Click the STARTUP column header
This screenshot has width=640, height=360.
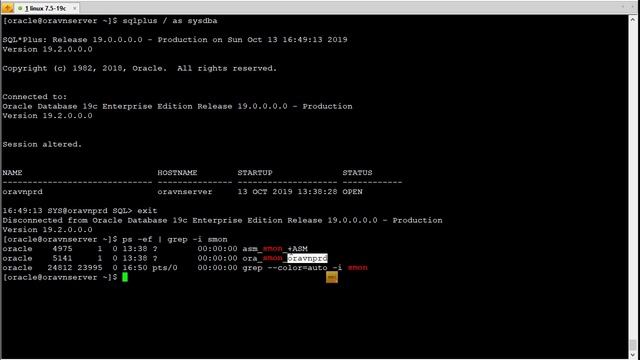tap(255, 173)
